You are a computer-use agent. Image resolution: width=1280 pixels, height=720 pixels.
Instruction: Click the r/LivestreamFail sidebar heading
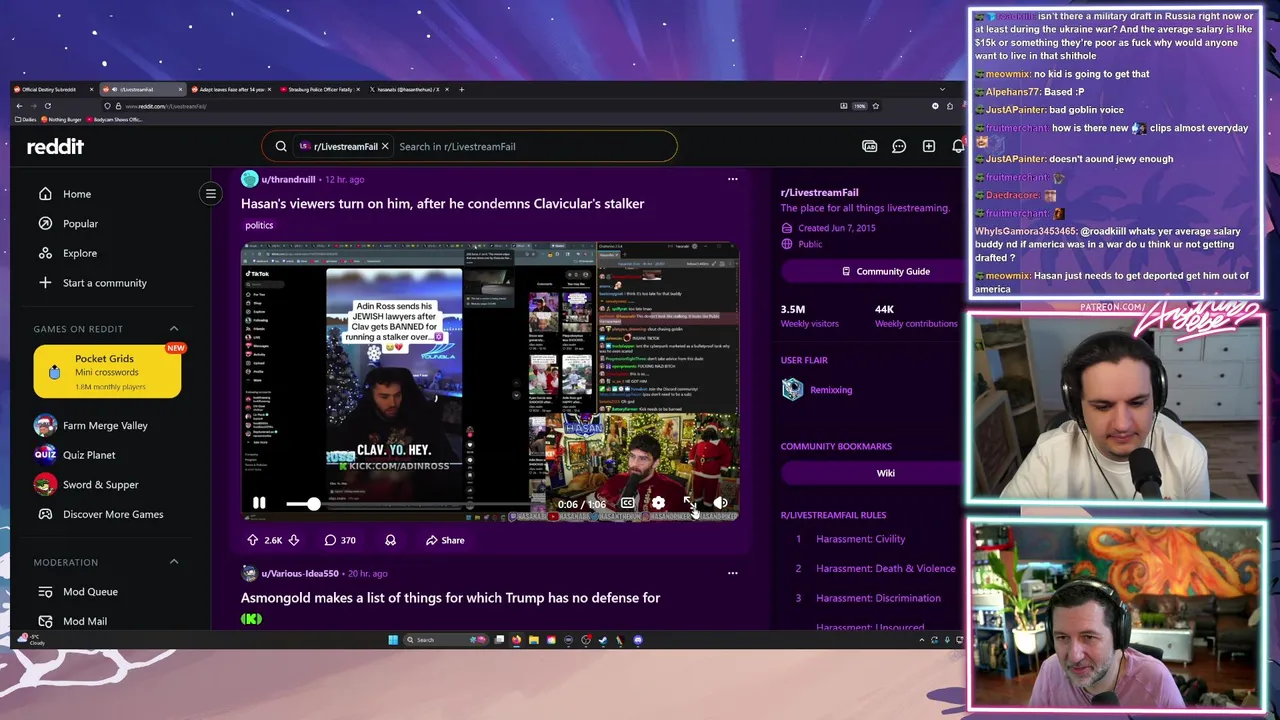(x=819, y=192)
